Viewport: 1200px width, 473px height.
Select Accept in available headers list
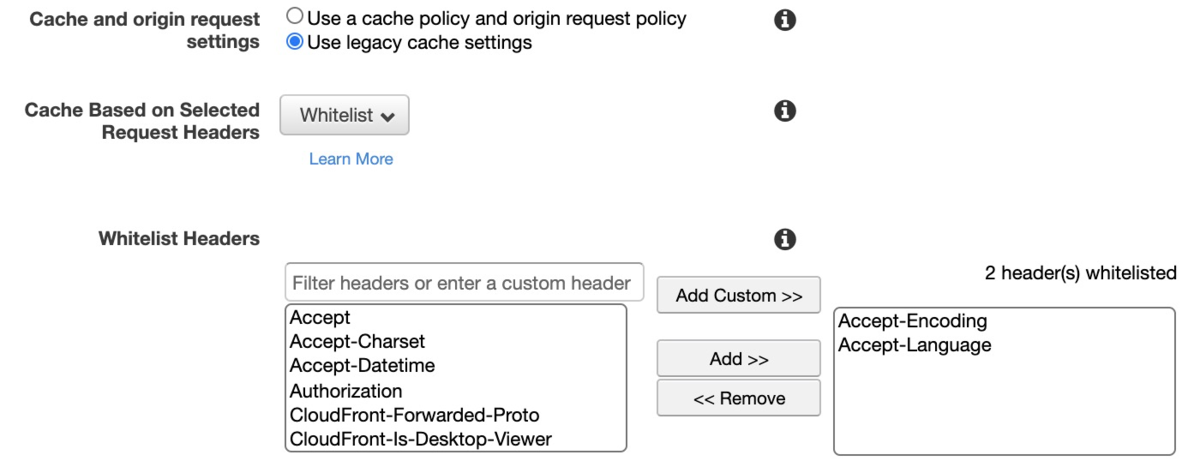(321, 318)
